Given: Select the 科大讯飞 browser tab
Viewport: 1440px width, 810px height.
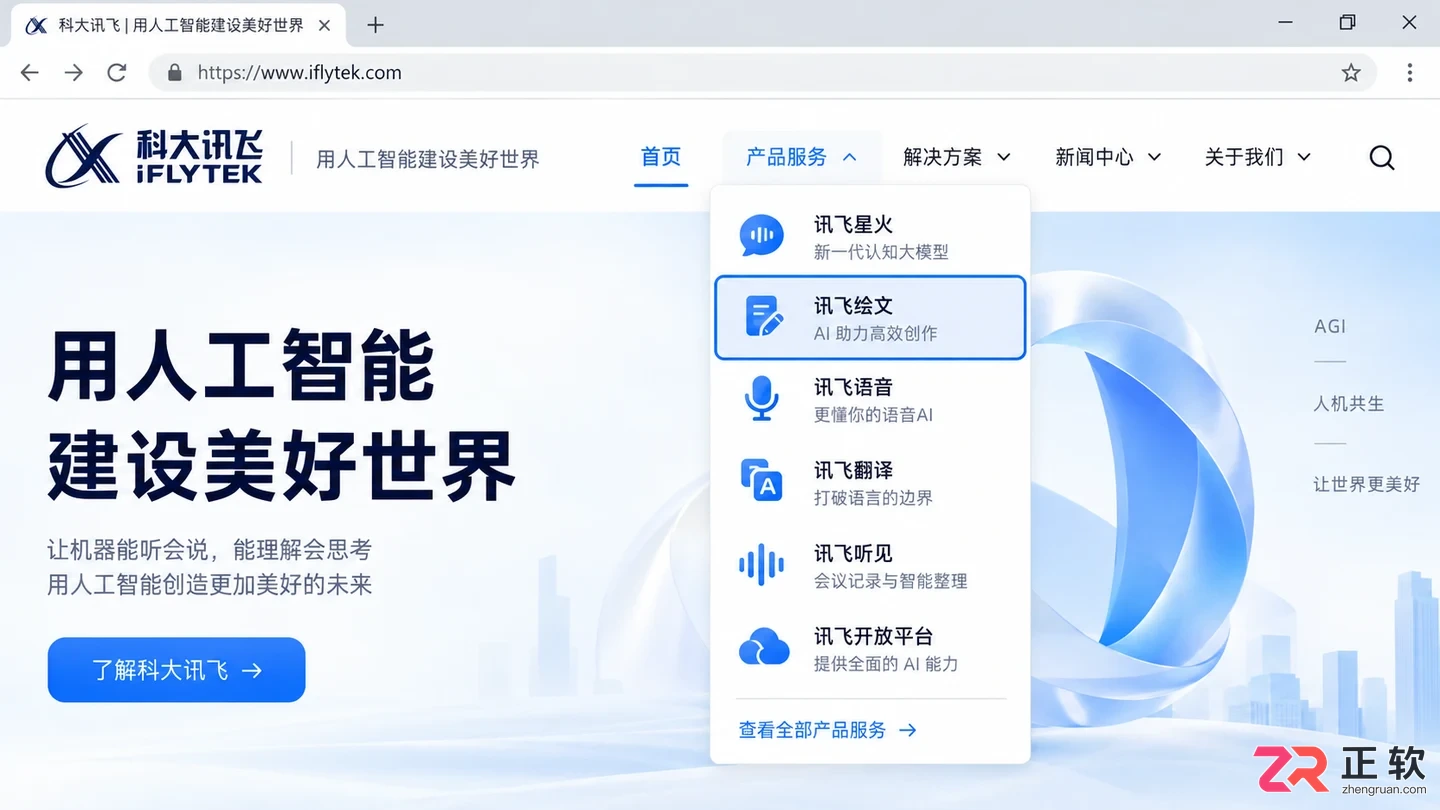Looking at the screenshot, I should pyautogui.click(x=180, y=25).
